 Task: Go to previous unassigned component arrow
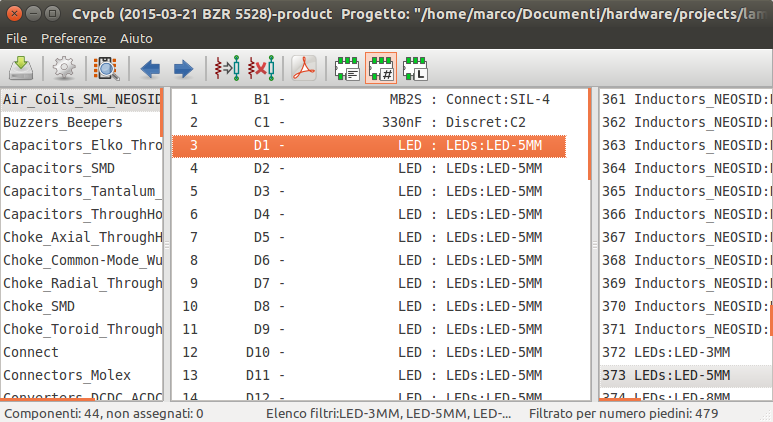(150, 69)
